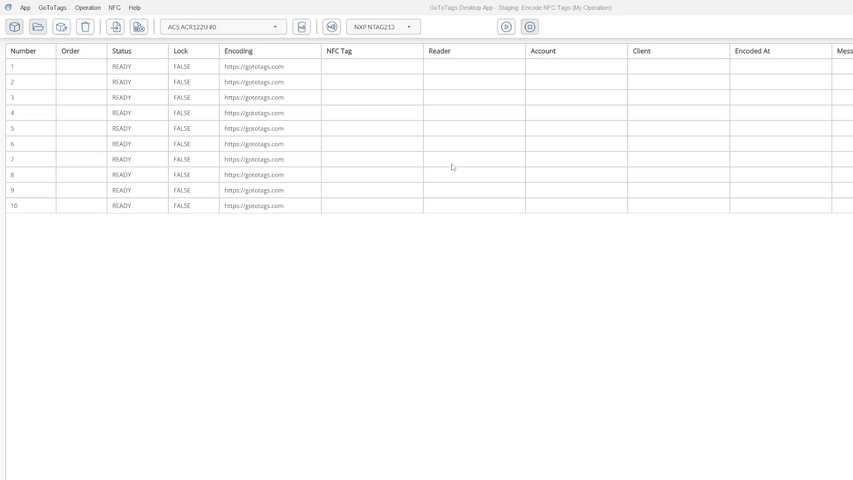
Task: Click the new operation cube icon
Action: point(15,27)
